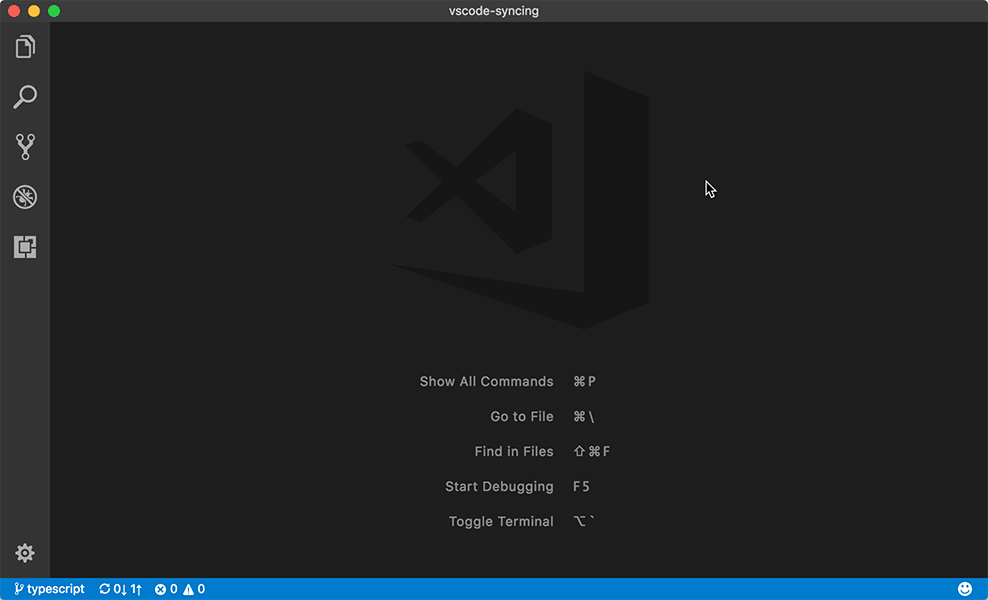
Task: Click the F5 shortcut hint
Action: click(581, 487)
